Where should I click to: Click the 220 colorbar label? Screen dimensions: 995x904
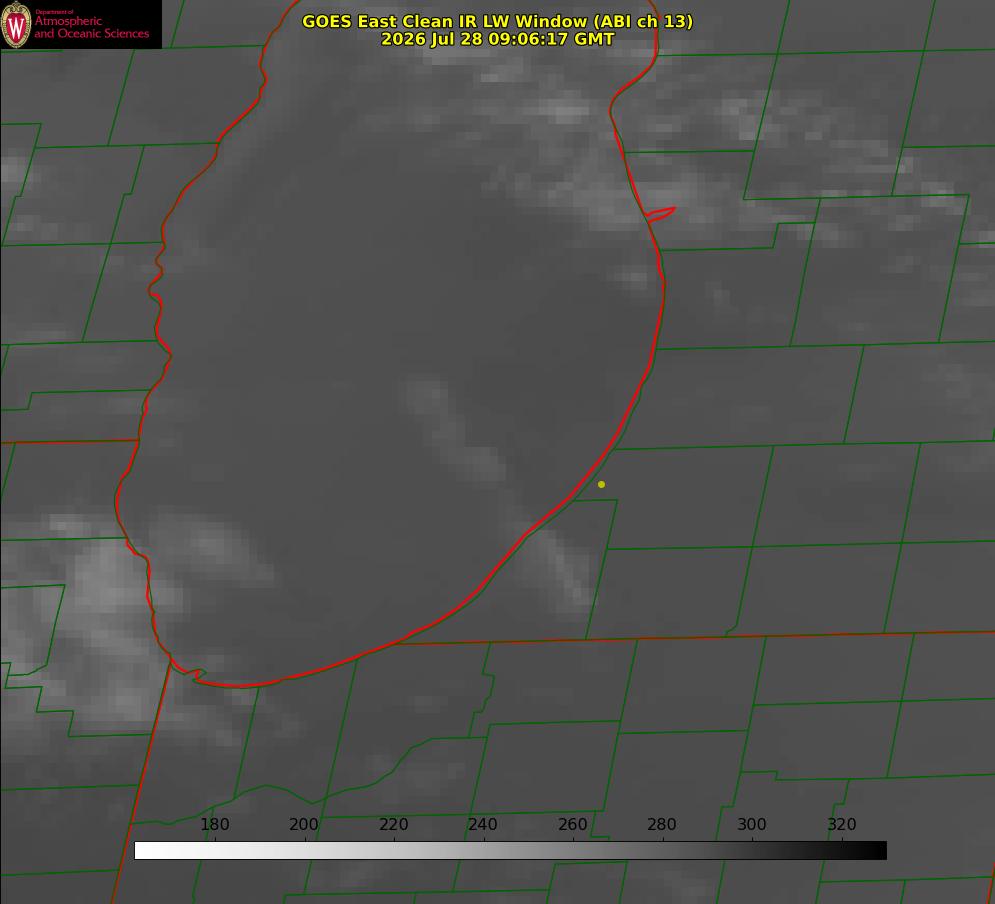click(393, 824)
